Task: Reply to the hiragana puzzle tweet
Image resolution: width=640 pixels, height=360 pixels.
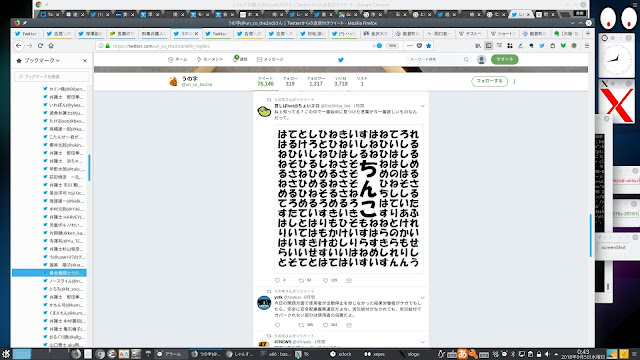Action: (x=278, y=280)
